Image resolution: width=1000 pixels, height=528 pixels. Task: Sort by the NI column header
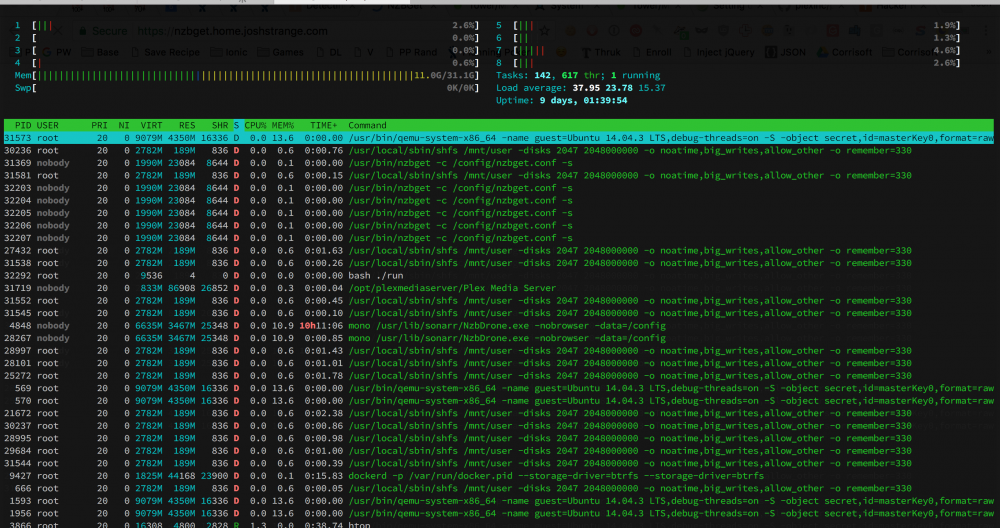(x=124, y=126)
